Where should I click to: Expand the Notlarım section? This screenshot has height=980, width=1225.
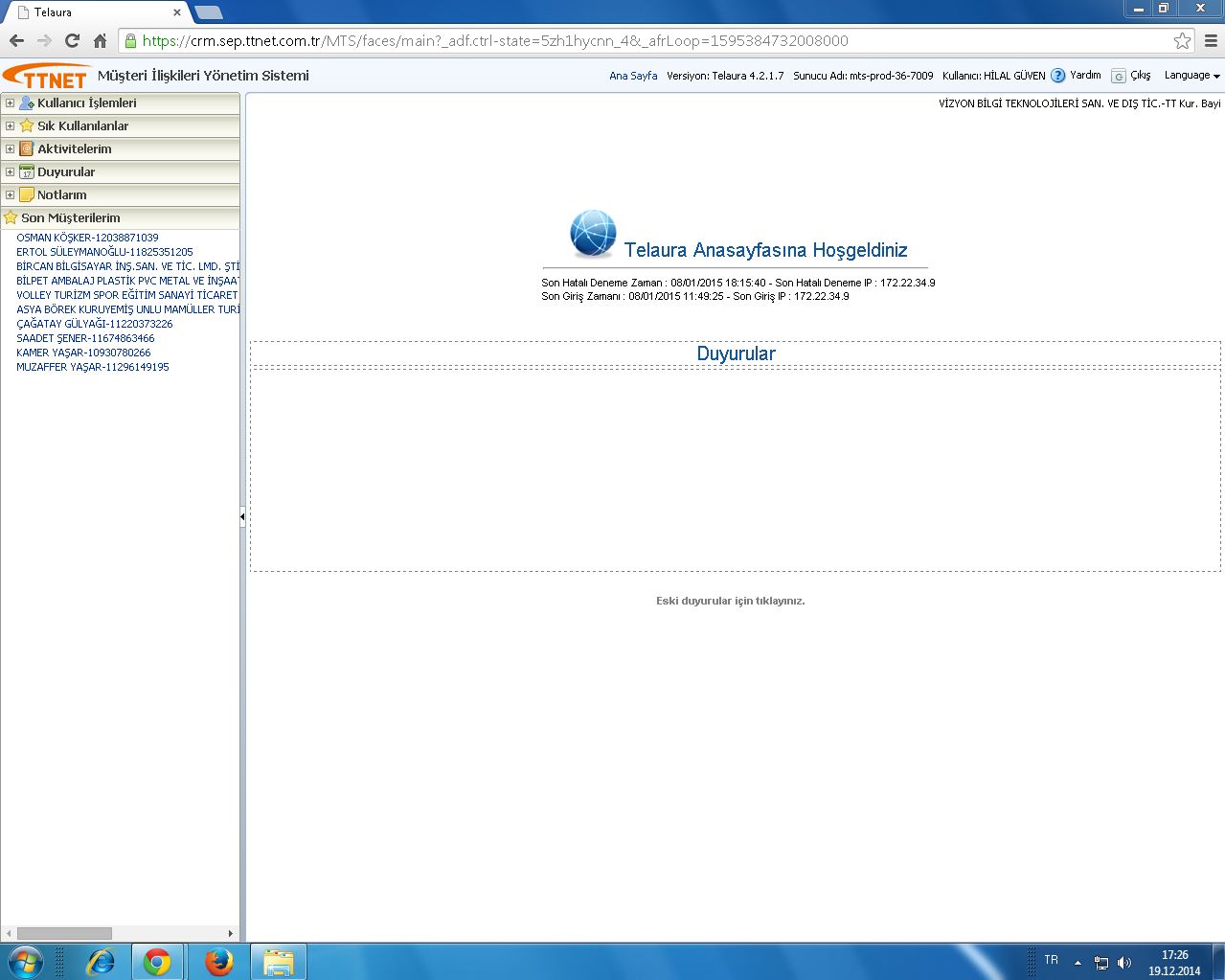pyautogui.click(x=10, y=194)
